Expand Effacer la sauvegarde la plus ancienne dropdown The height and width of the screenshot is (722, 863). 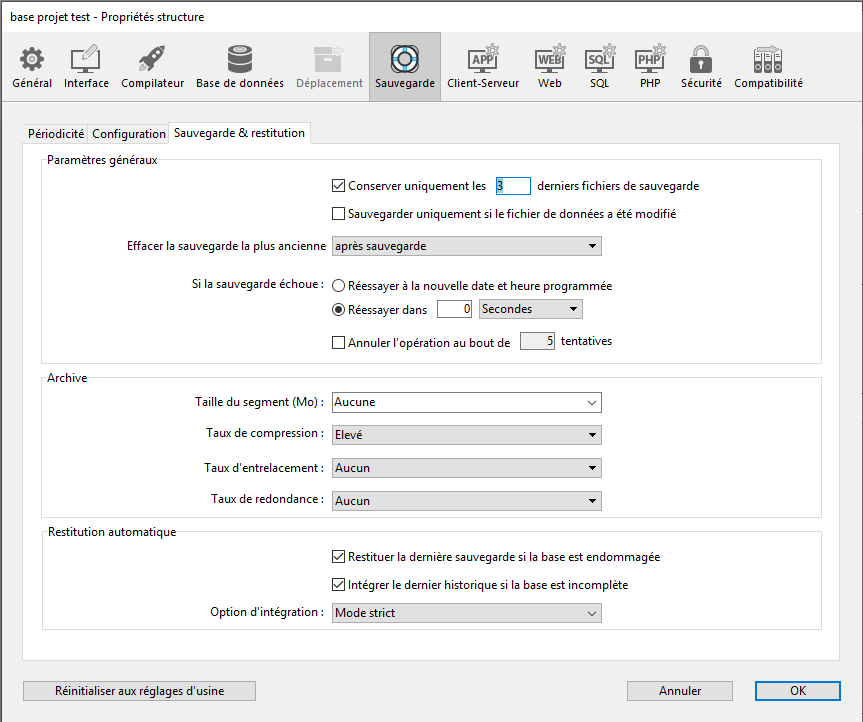tap(466, 246)
